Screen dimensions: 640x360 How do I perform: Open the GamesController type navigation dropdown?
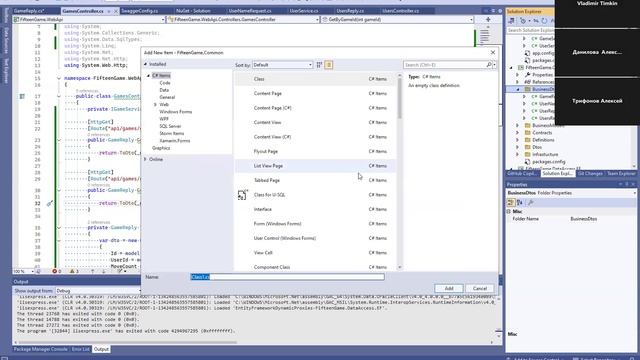tap(243, 19)
